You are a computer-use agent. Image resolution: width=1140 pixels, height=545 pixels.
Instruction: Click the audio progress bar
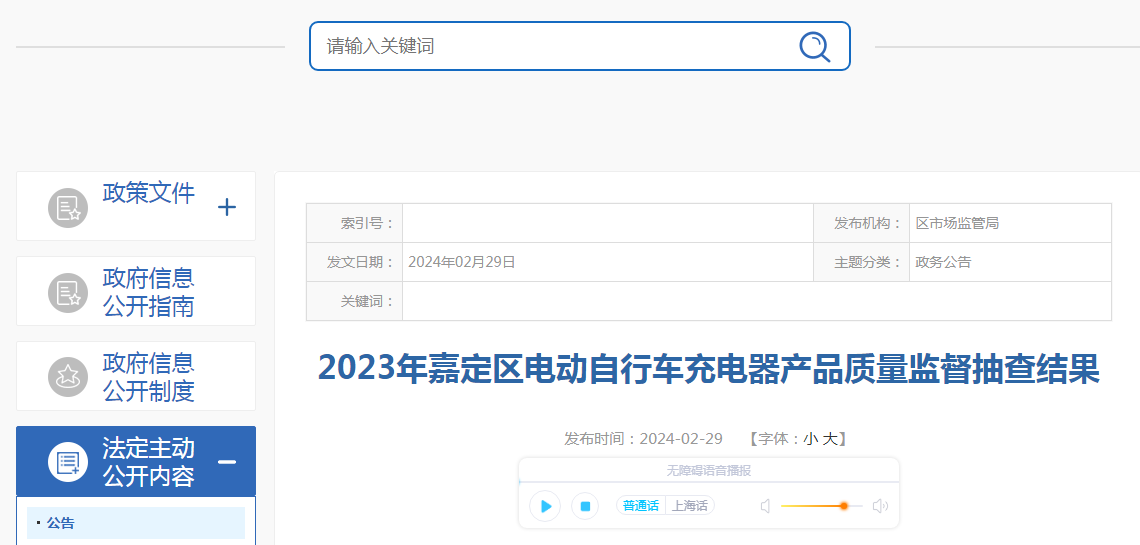click(x=709, y=482)
